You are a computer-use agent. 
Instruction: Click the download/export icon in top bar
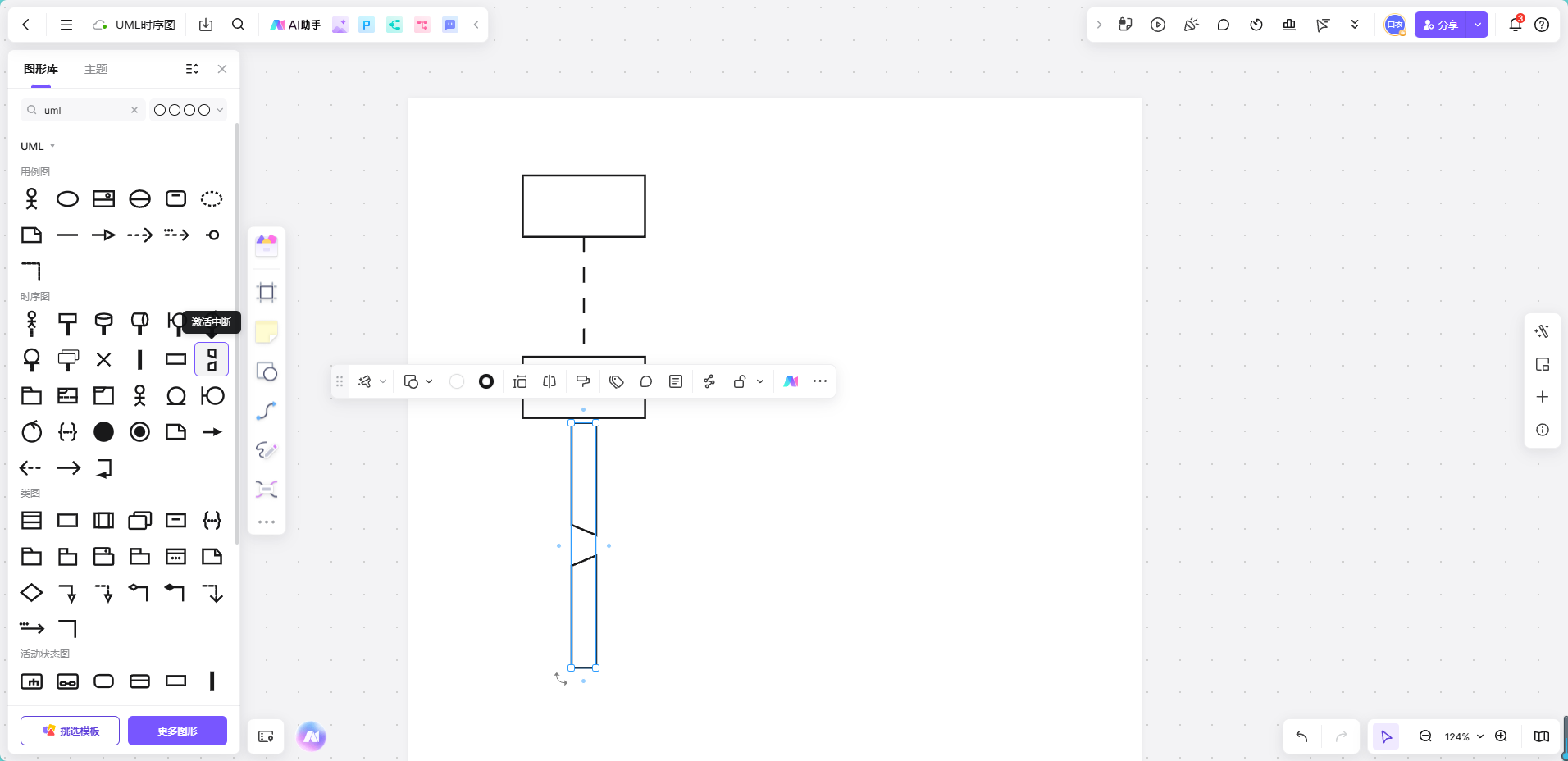click(206, 25)
